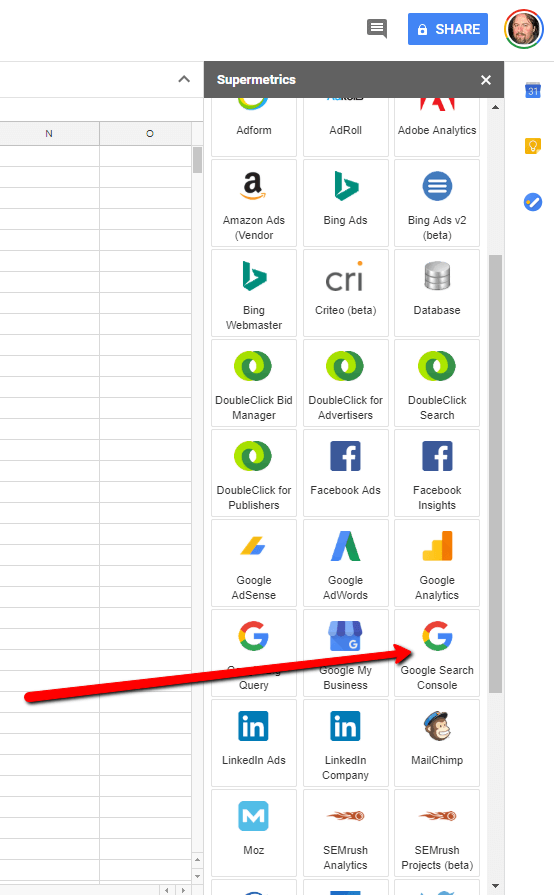Screen dimensions: 554x895
Task: Open Google Calendar in the side panel
Action: coord(532,90)
